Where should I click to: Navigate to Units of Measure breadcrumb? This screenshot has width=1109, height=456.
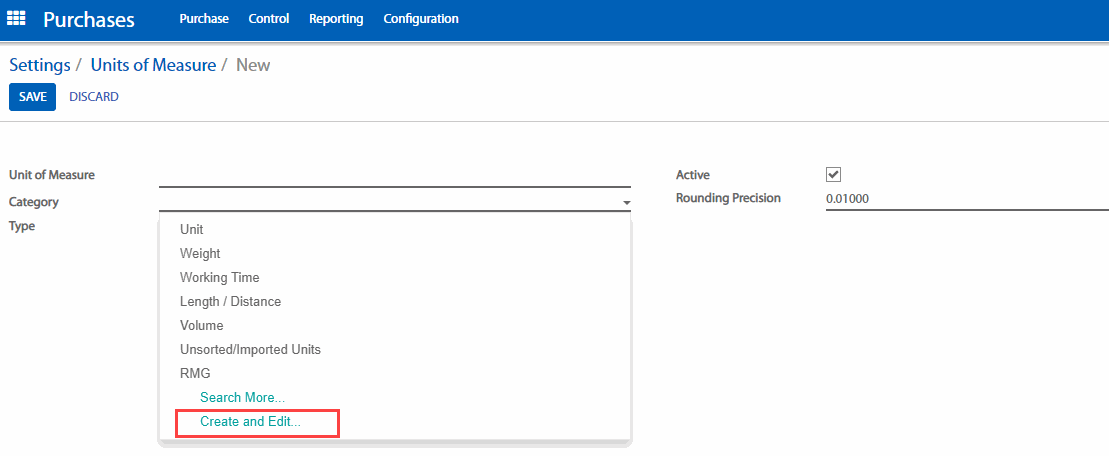pyautogui.click(x=153, y=65)
